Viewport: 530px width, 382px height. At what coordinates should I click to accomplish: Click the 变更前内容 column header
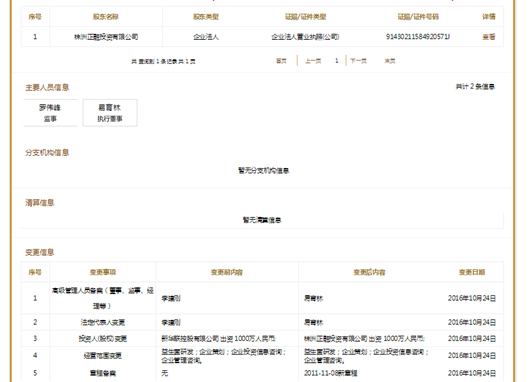click(227, 272)
